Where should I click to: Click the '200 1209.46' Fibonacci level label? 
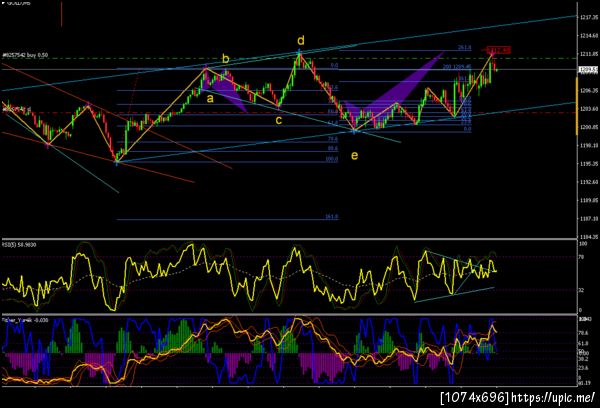tap(457, 67)
